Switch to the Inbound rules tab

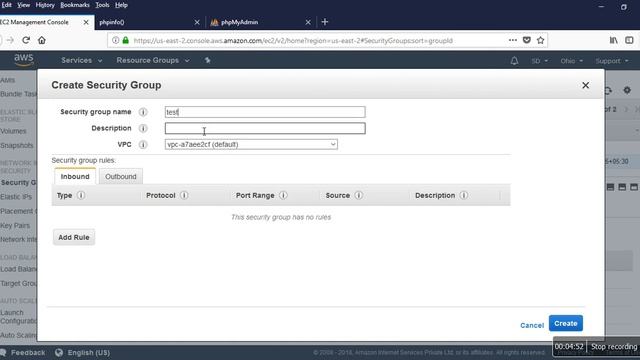75,176
